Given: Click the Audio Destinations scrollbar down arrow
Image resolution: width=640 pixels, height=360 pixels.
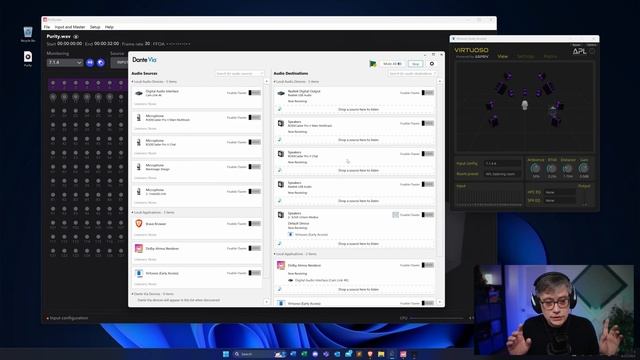Looking at the screenshot, I should pos(440,302).
